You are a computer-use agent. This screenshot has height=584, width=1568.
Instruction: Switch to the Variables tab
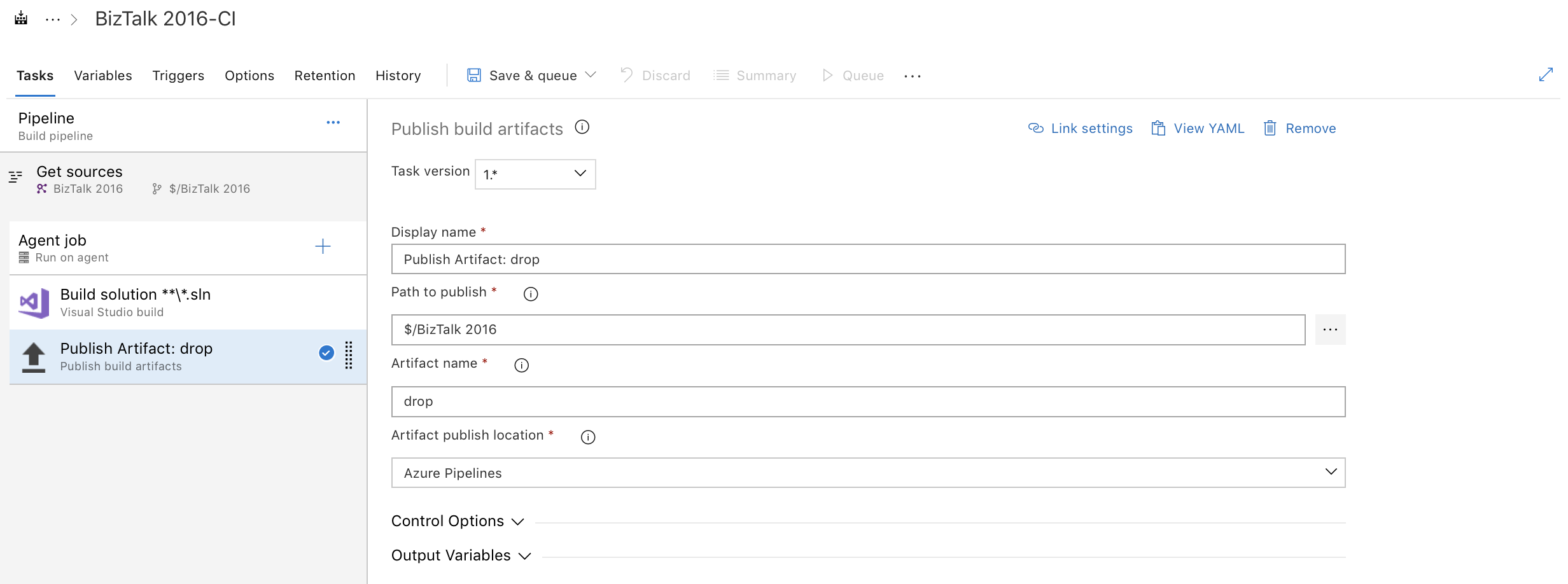click(103, 76)
